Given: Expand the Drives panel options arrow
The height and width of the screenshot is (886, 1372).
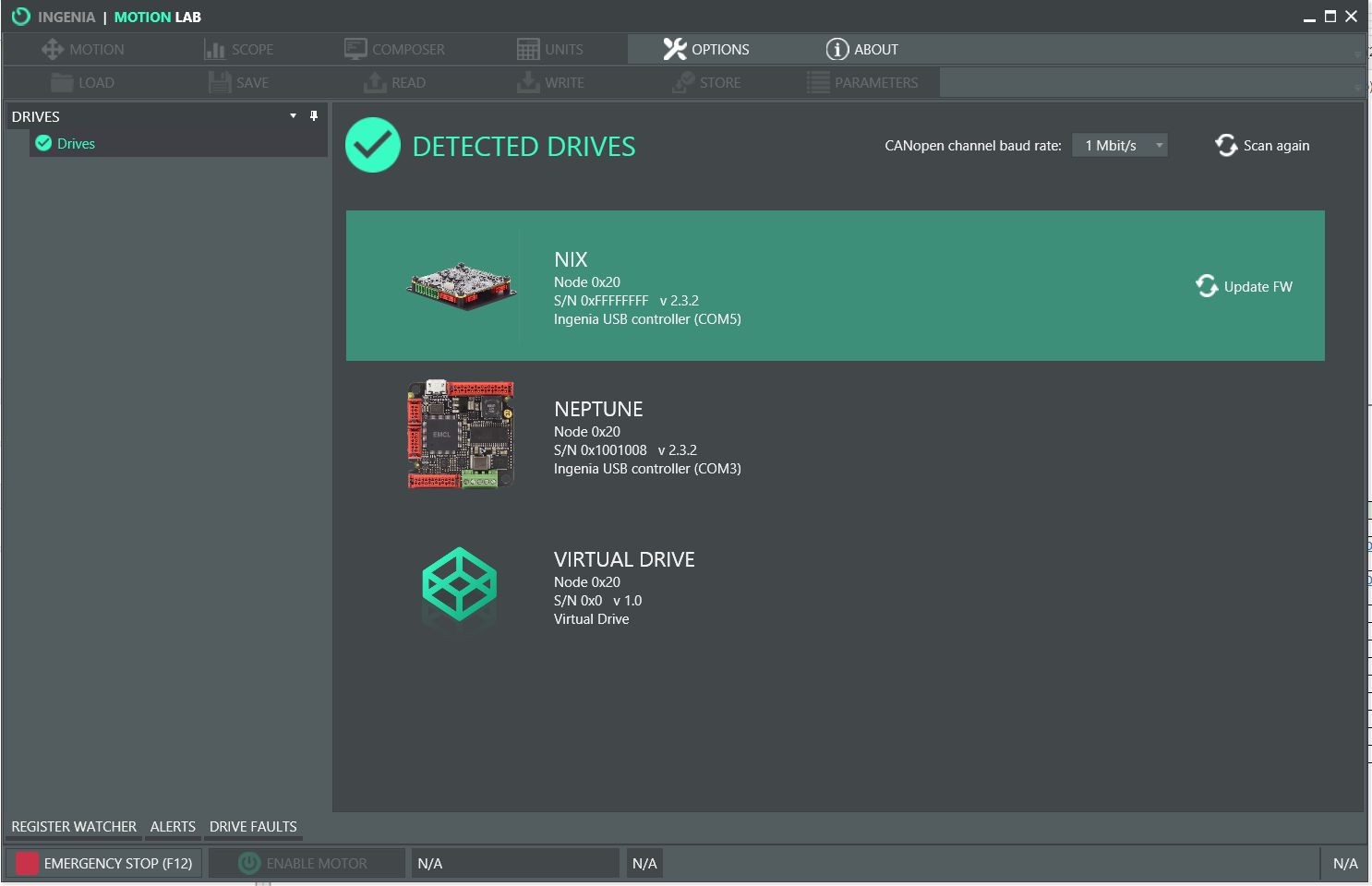Looking at the screenshot, I should pyautogui.click(x=293, y=116).
